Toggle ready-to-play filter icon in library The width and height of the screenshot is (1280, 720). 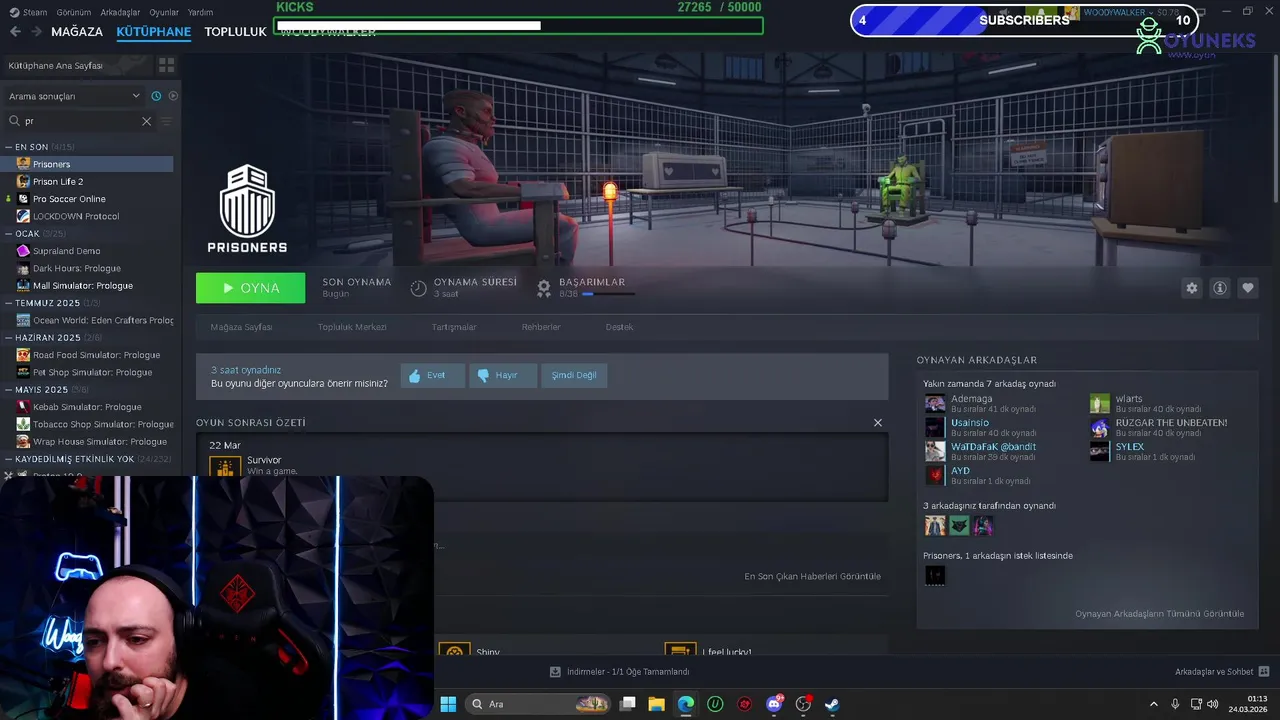pos(173,96)
